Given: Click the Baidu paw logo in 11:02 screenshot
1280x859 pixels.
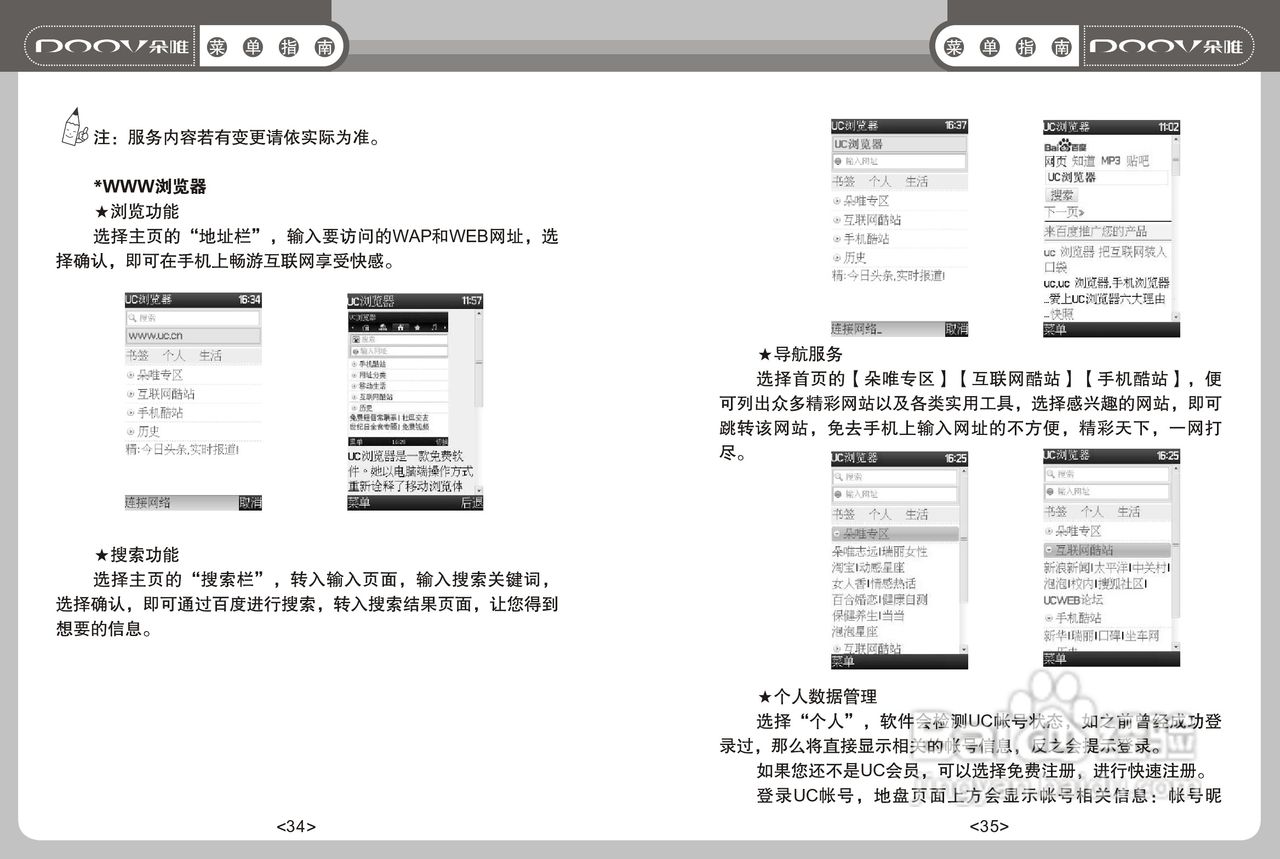Looking at the screenshot, I should [x=1065, y=145].
